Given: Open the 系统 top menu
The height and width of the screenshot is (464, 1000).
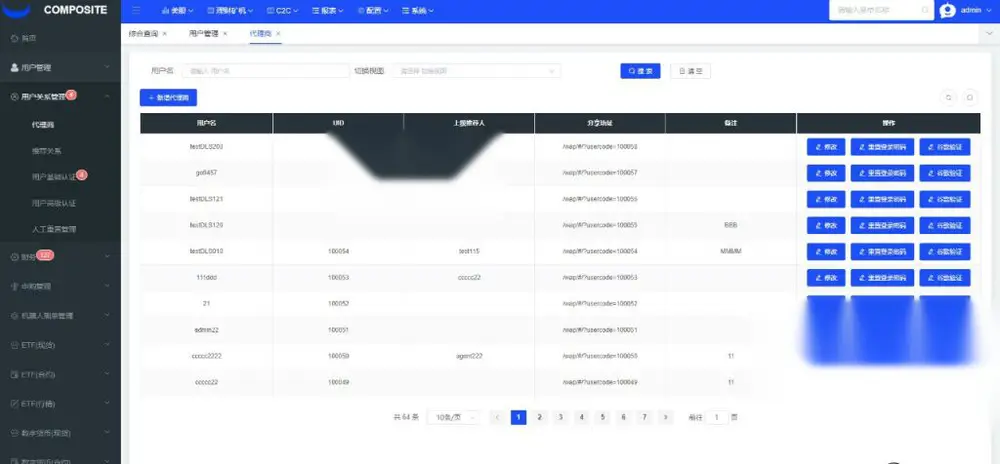Looking at the screenshot, I should click(x=418, y=10).
